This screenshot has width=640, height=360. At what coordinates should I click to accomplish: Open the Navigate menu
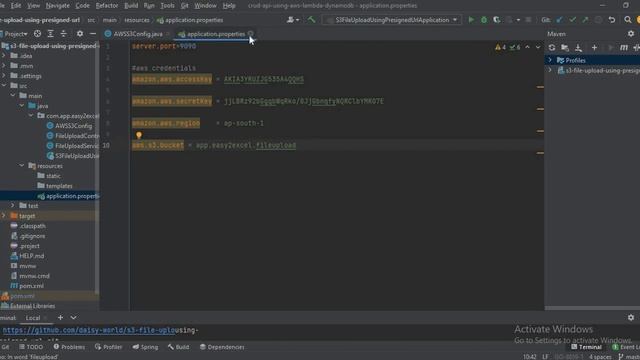pyautogui.click(x=58, y=6)
